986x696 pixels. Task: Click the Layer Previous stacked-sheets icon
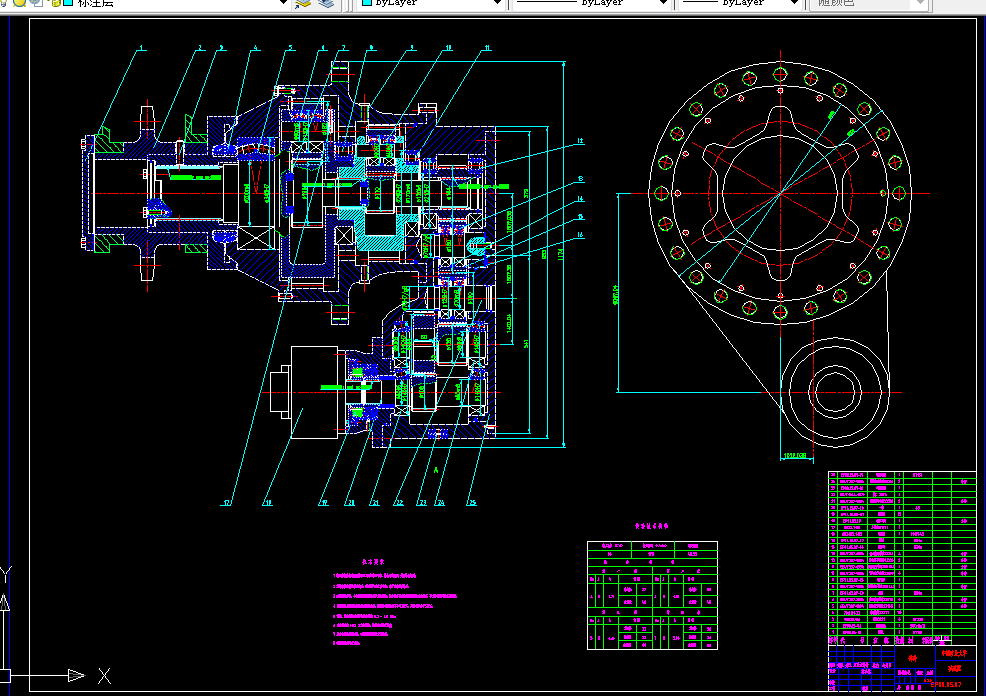coord(326,3)
